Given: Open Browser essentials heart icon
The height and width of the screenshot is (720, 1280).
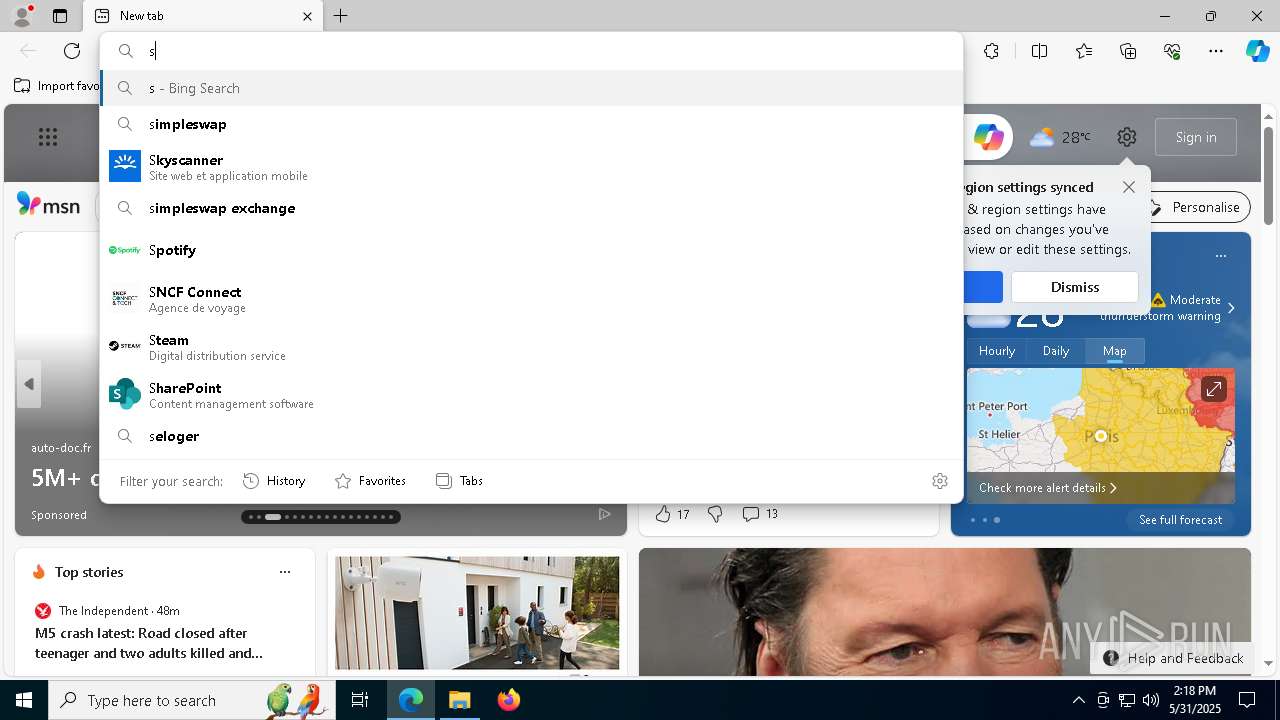Looking at the screenshot, I should 1172,51.
